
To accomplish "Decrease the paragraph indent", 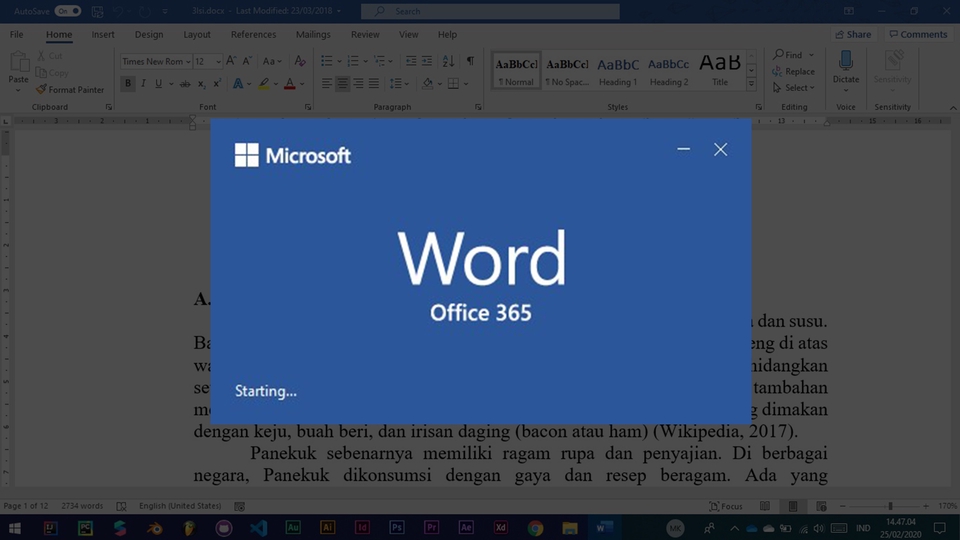I will coord(411,61).
